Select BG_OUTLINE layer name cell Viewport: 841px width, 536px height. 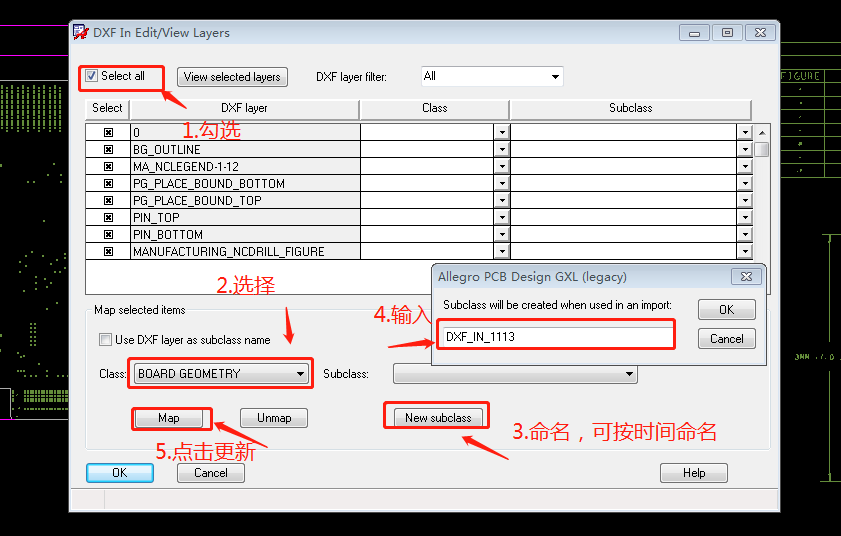pos(245,150)
